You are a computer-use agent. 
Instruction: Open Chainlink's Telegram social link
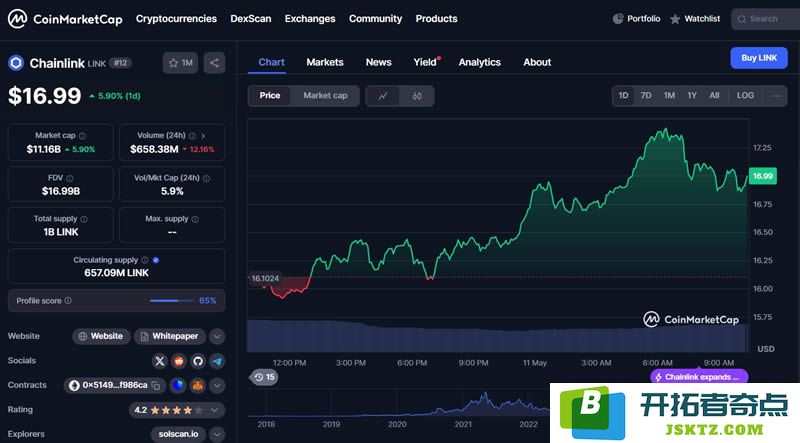[217, 361]
